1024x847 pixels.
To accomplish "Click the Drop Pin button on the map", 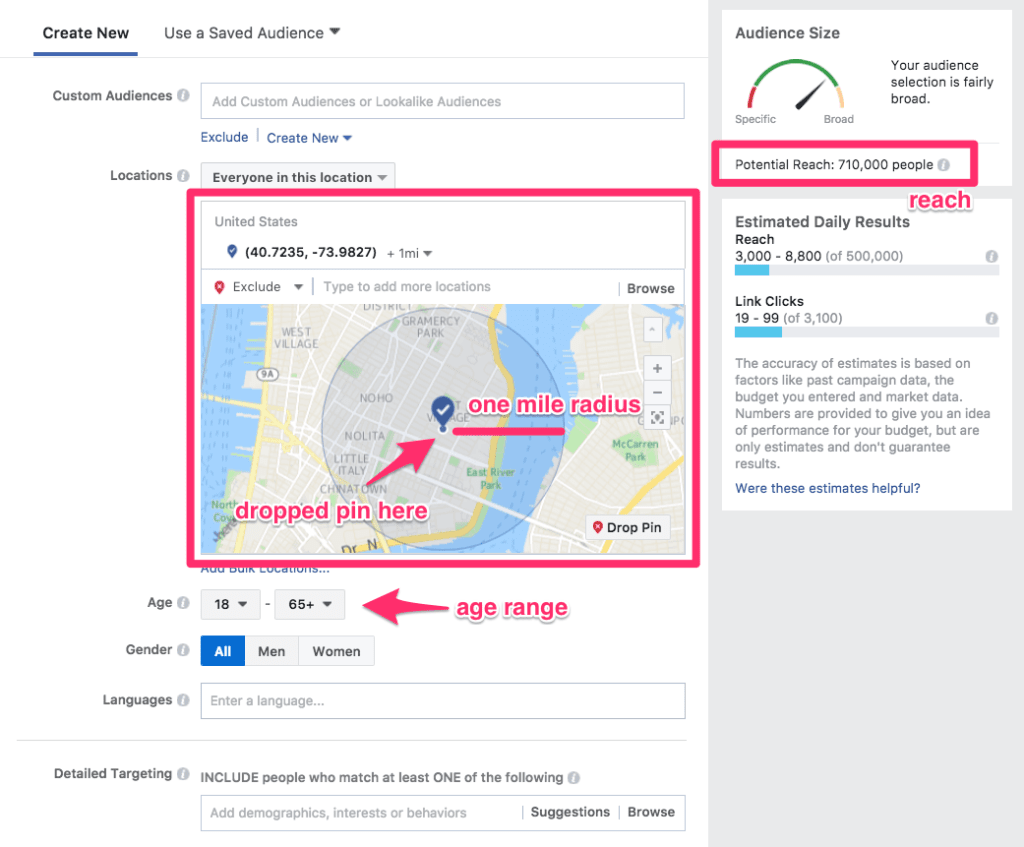I will pyautogui.click(x=628, y=527).
